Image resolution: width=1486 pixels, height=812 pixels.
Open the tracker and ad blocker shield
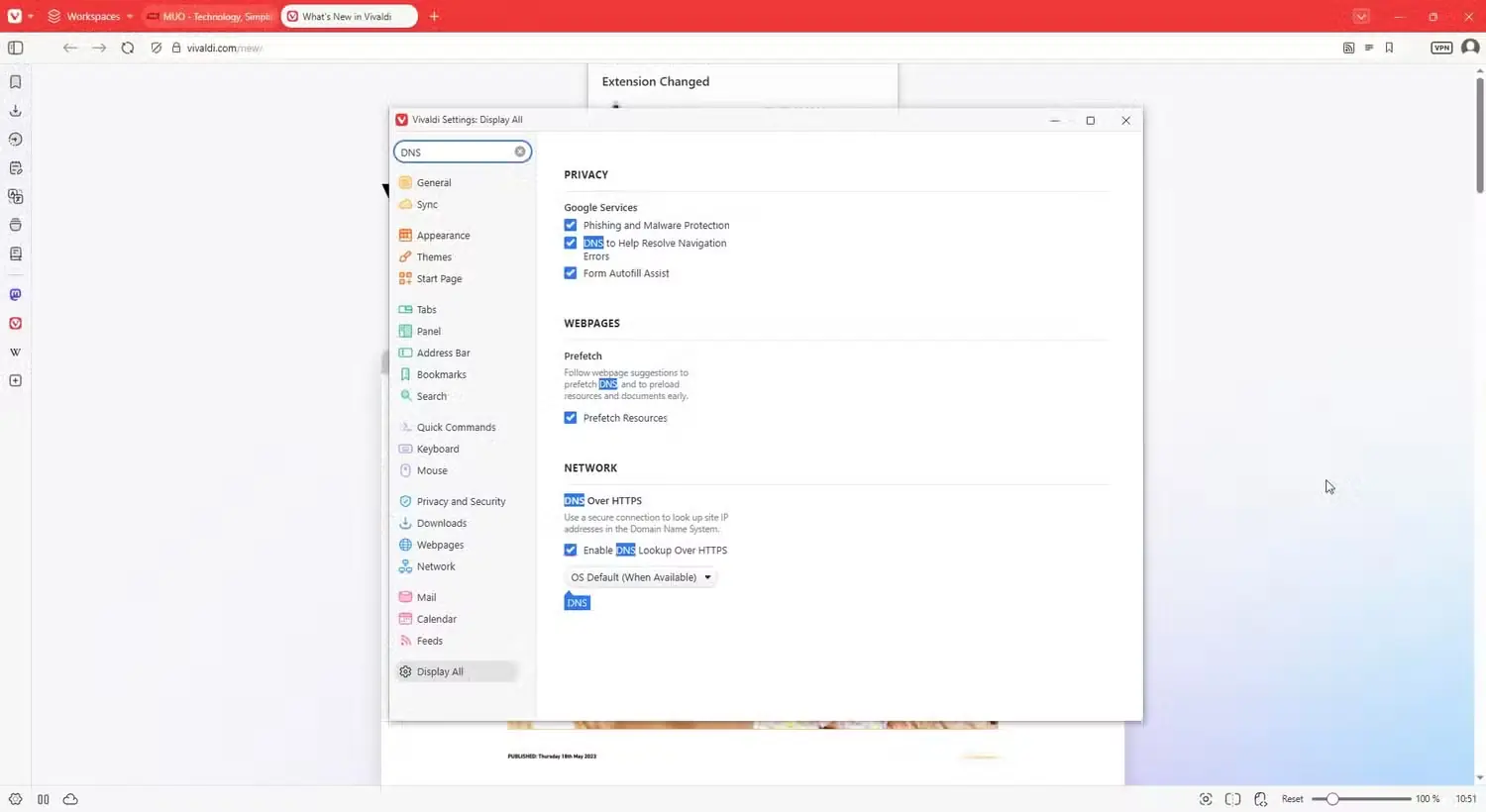pos(157,48)
